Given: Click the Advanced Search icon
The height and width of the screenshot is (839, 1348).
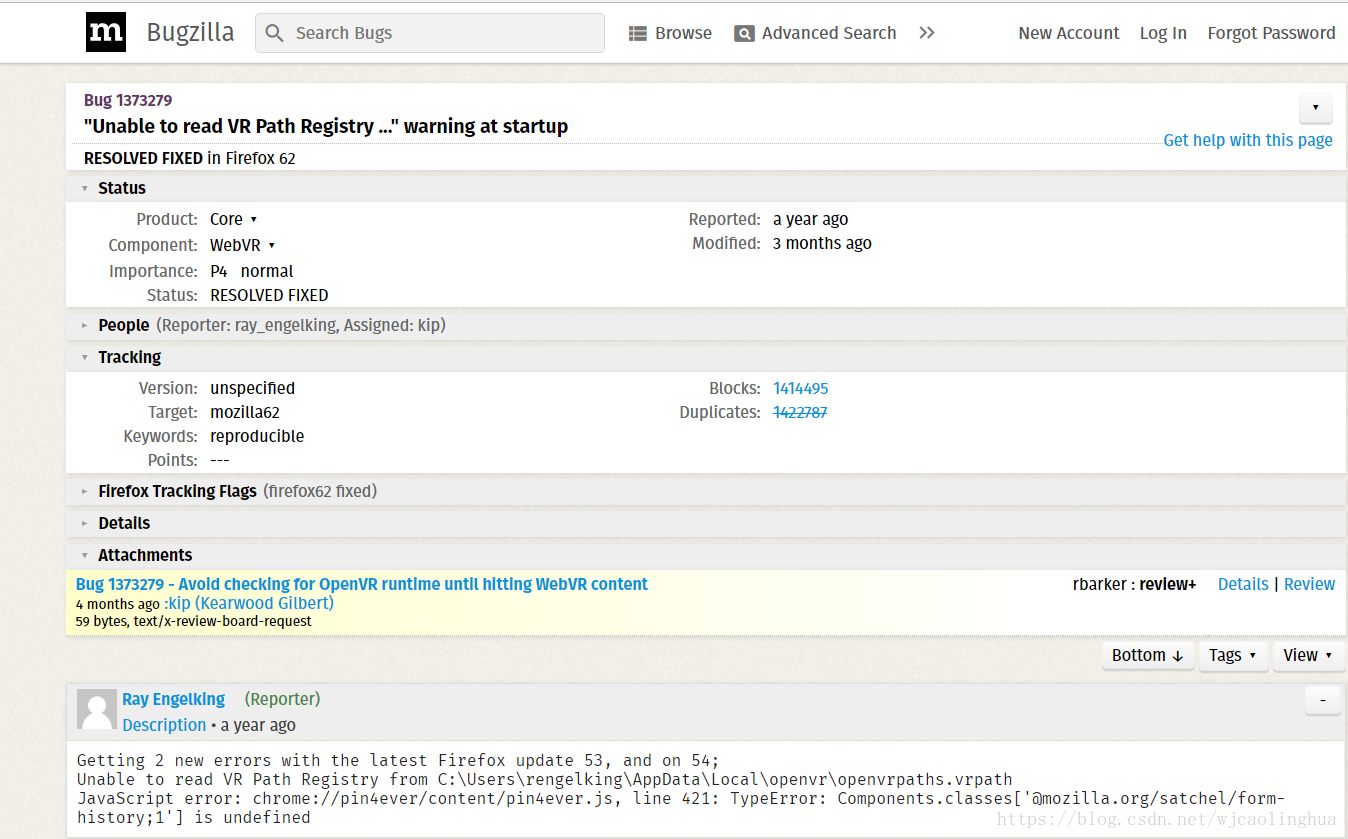Looking at the screenshot, I should pyautogui.click(x=744, y=34).
